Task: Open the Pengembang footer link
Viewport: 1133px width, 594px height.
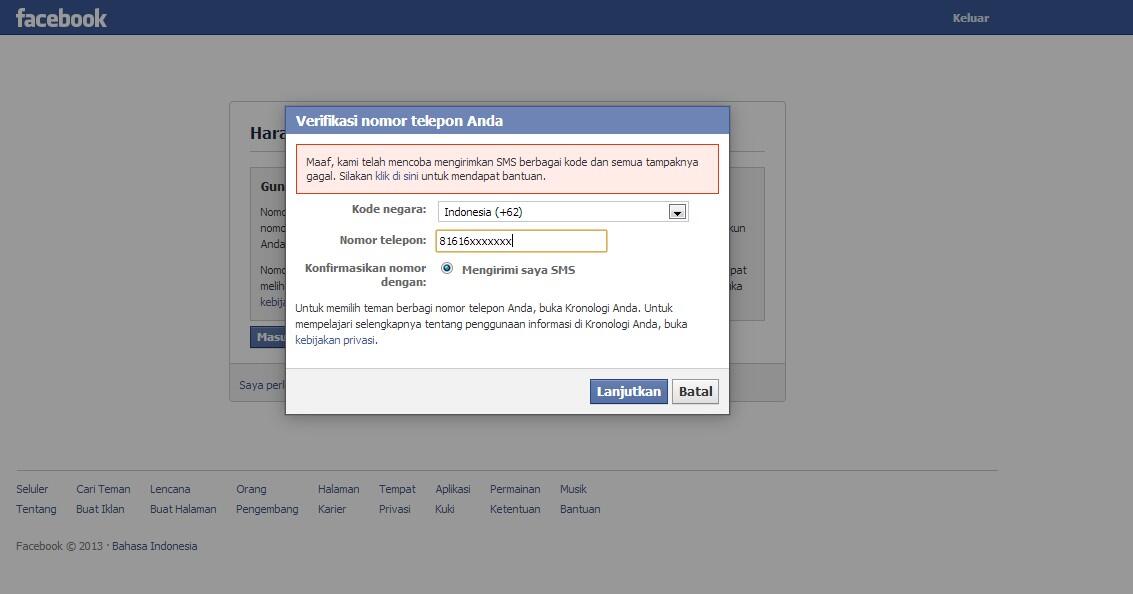Action: pyautogui.click(x=267, y=509)
